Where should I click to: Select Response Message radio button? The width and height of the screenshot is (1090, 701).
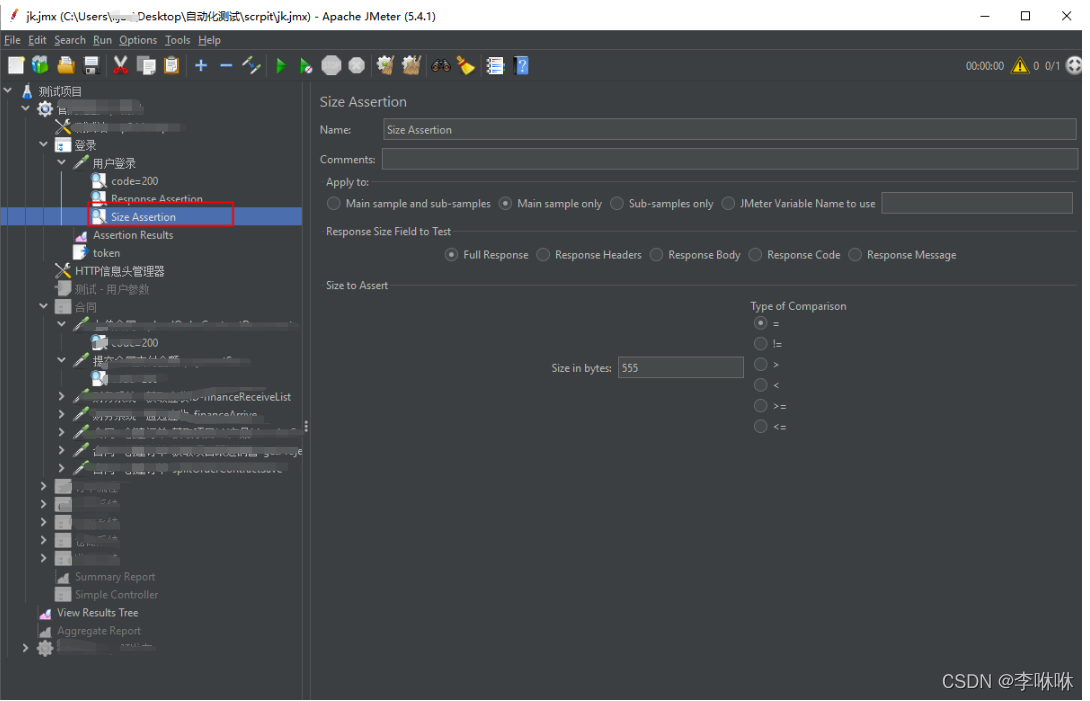[902, 255]
